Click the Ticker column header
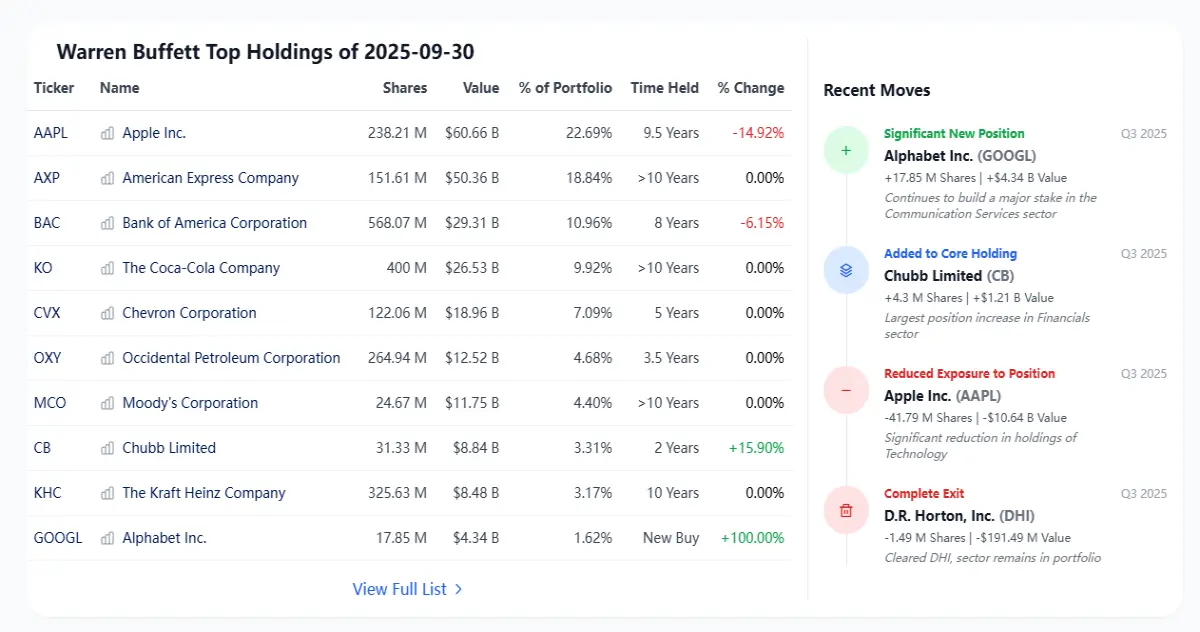The image size is (1200, 632). (54, 88)
